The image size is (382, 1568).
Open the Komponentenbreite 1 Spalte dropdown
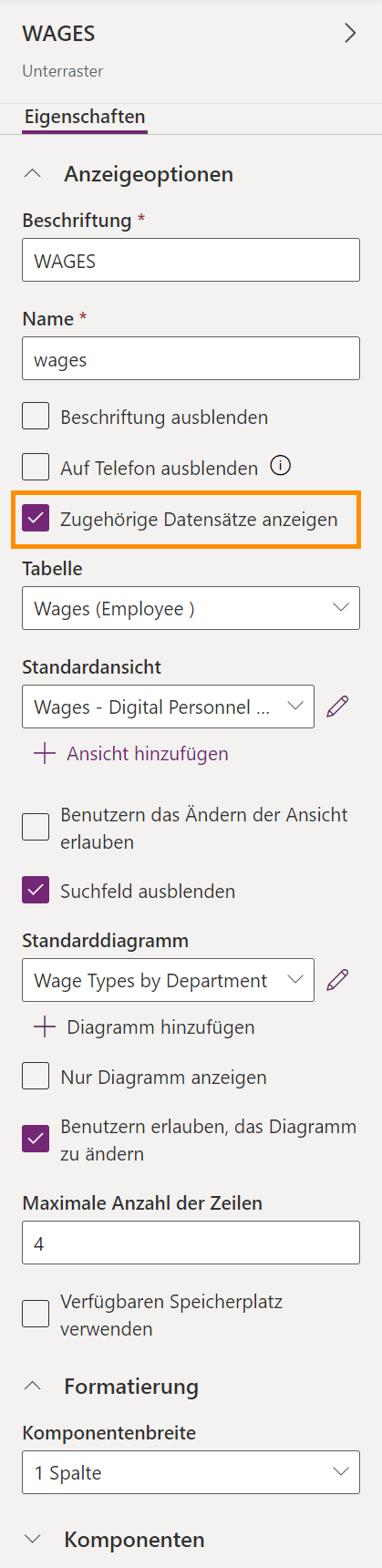coord(191,1472)
